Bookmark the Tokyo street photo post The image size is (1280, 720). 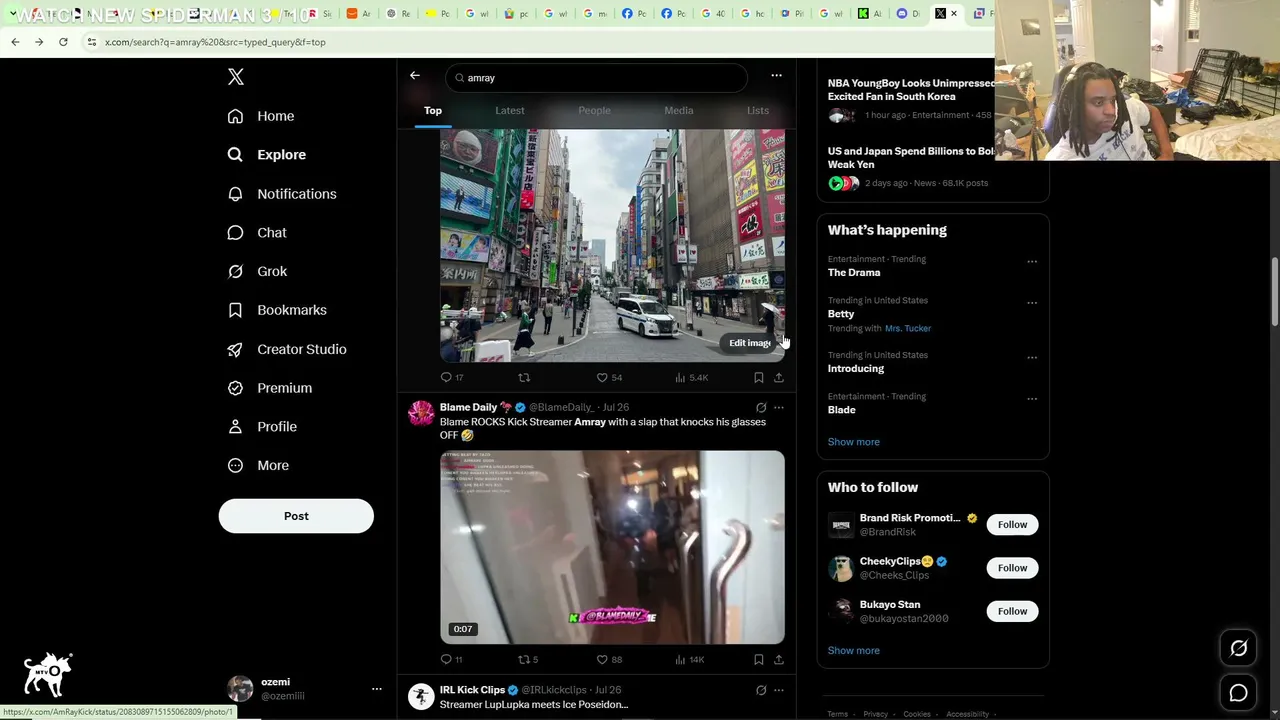(759, 378)
